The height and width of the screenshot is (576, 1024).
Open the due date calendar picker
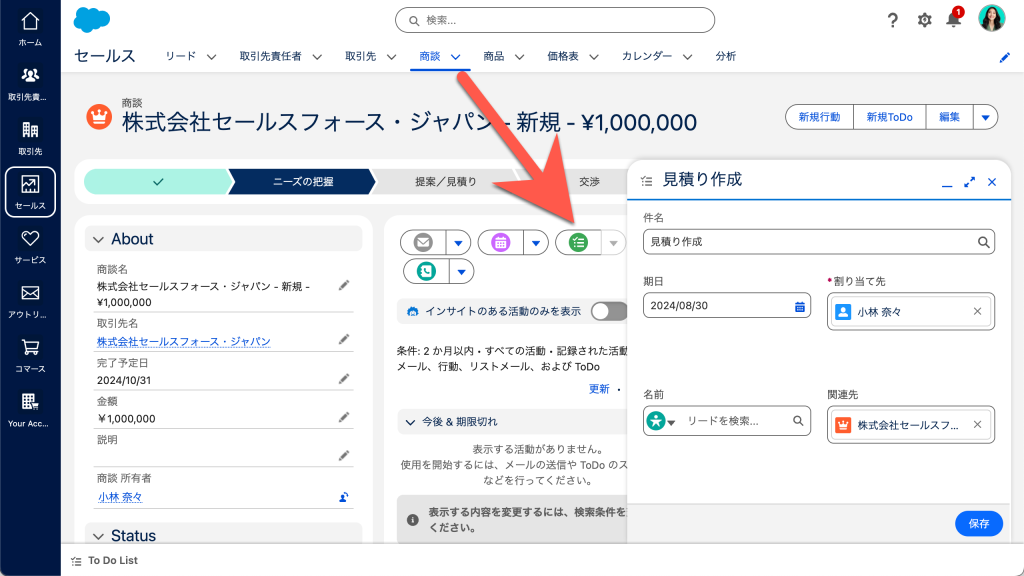799,306
